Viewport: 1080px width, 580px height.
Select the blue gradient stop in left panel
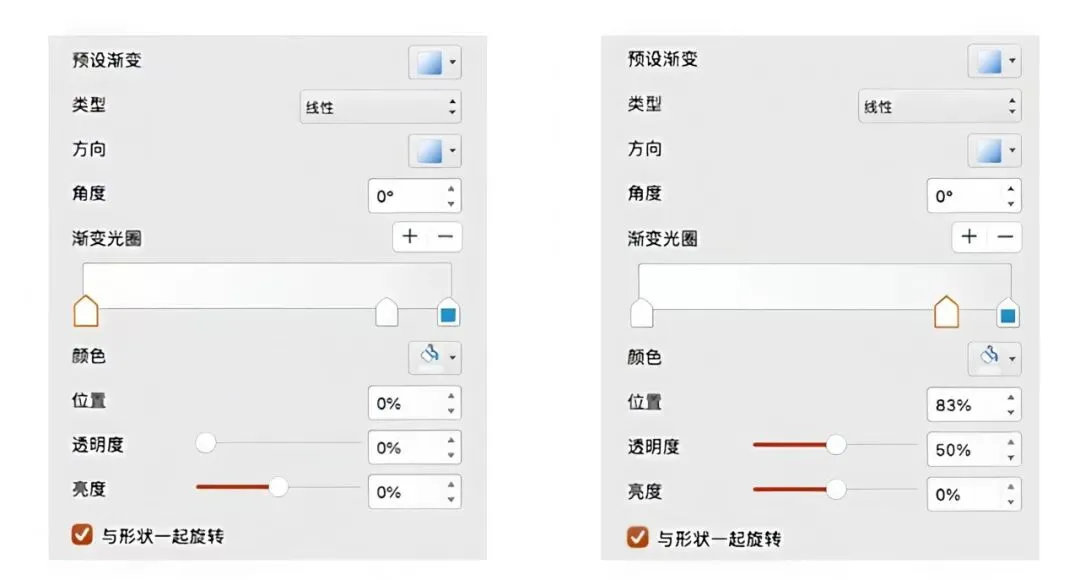pos(448,313)
